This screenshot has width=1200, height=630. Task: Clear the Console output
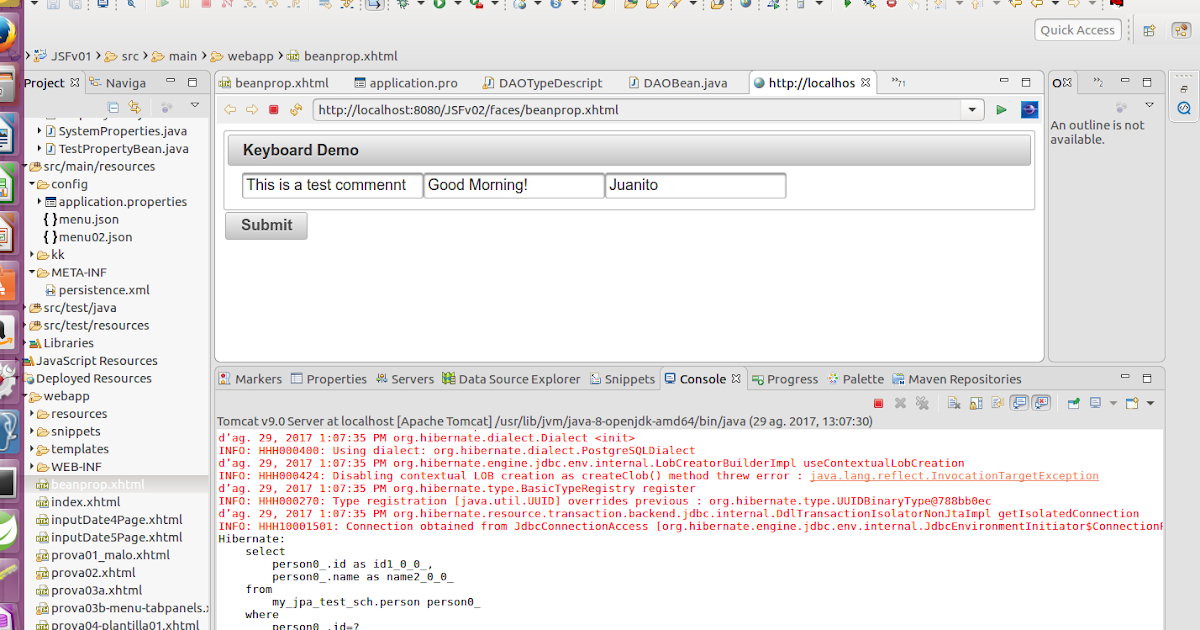[x=953, y=402]
